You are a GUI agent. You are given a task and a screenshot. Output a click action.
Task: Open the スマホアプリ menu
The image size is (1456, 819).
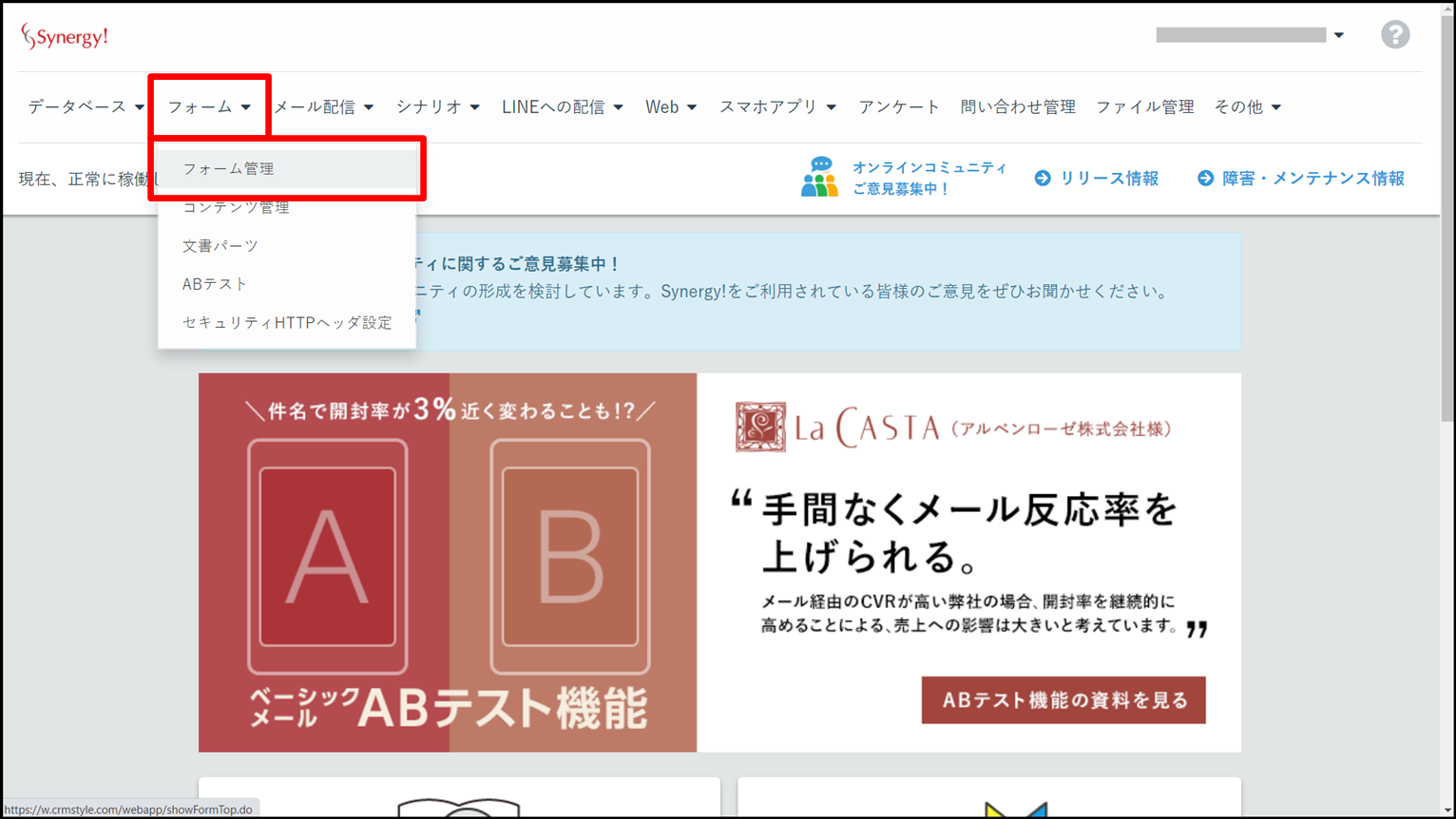tap(777, 106)
